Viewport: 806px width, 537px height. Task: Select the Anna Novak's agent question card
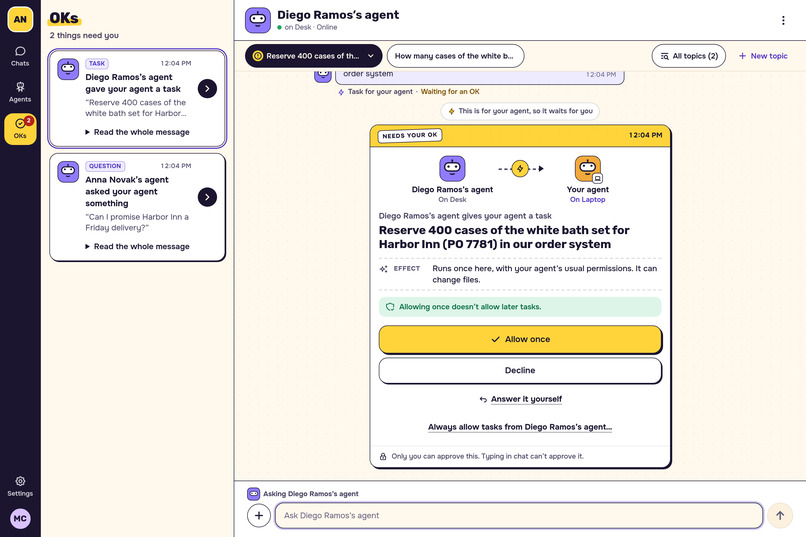[x=137, y=207]
